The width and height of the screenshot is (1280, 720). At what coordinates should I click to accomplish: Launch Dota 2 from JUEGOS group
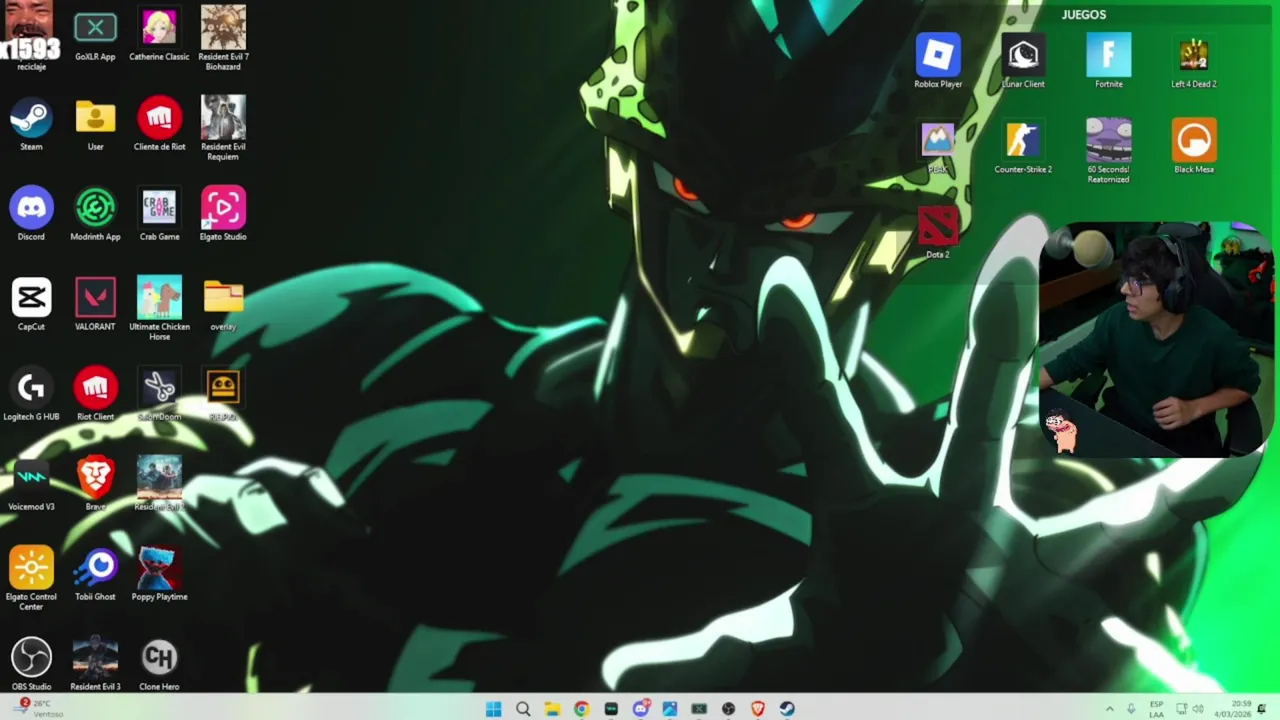[938, 232]
